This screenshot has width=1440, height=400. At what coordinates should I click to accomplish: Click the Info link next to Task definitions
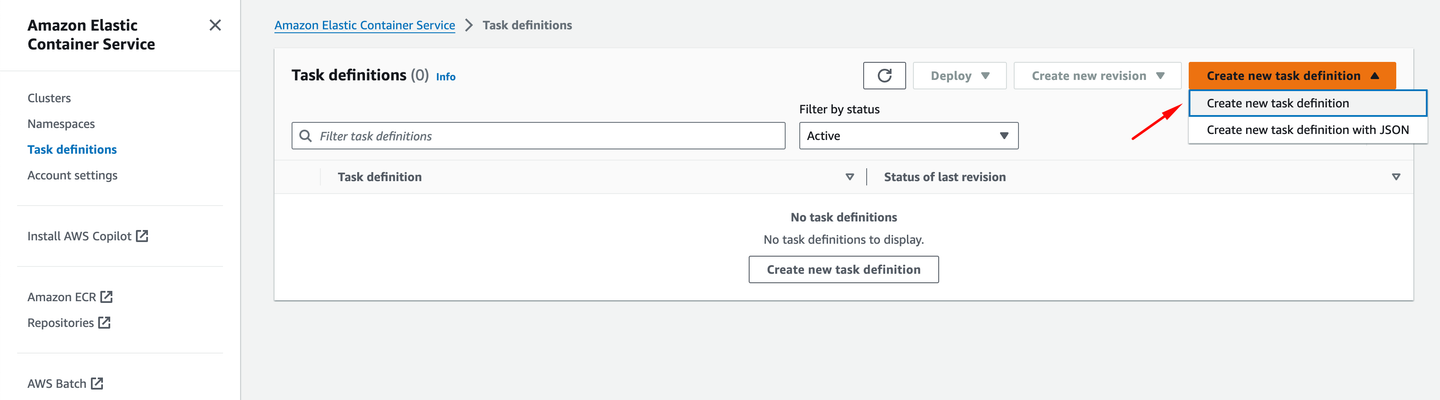(446, 77)
